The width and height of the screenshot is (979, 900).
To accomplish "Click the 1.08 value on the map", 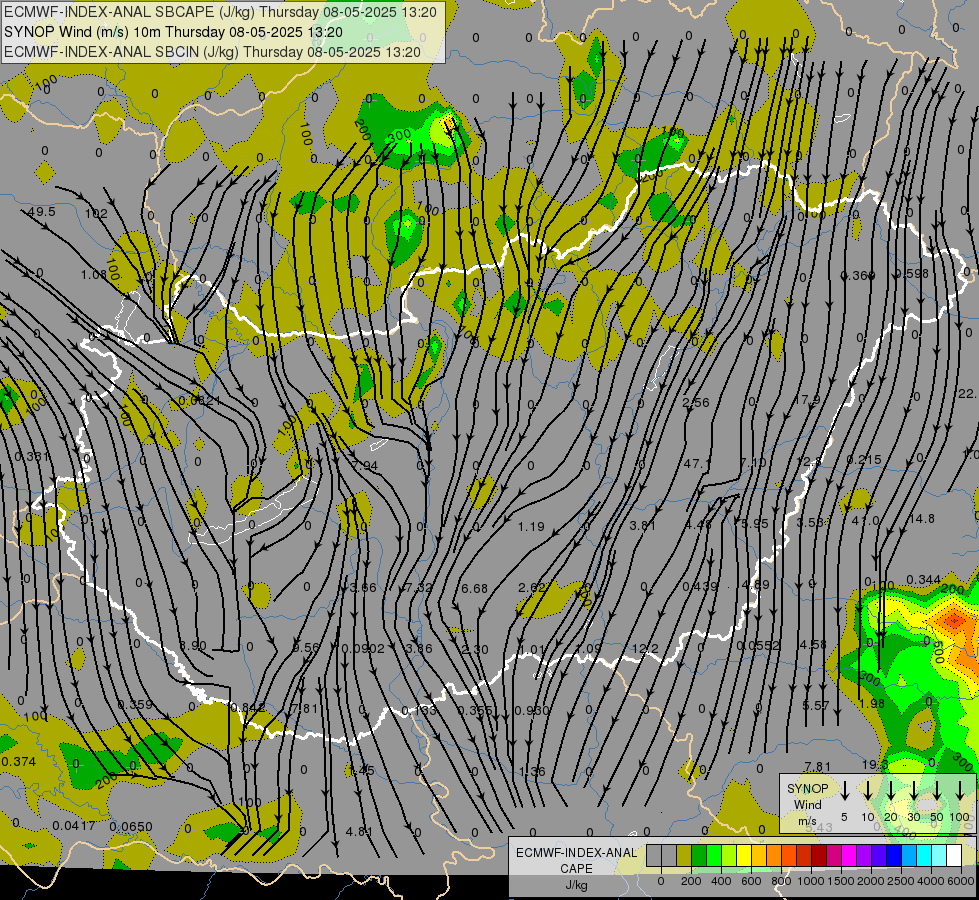I will [x=94, y=275].
